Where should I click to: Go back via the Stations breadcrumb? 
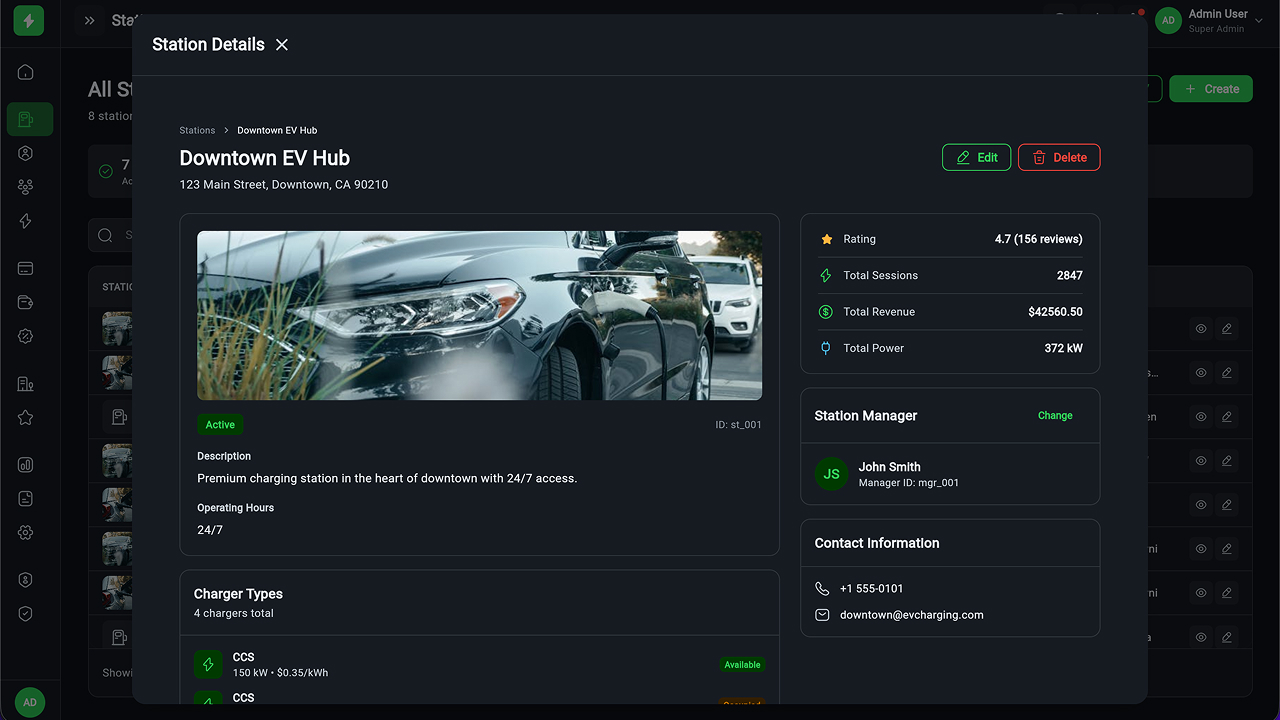(197, 131)
